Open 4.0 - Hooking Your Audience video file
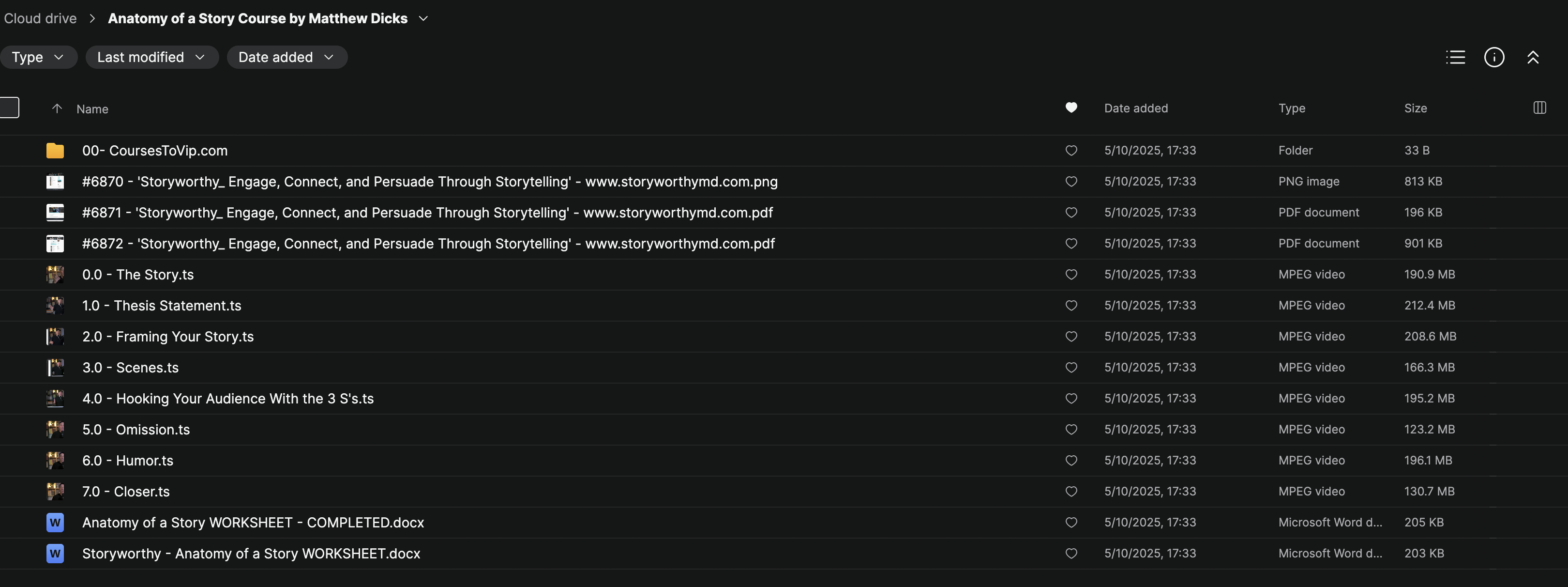1568x587 pixels. pos(227,398)
